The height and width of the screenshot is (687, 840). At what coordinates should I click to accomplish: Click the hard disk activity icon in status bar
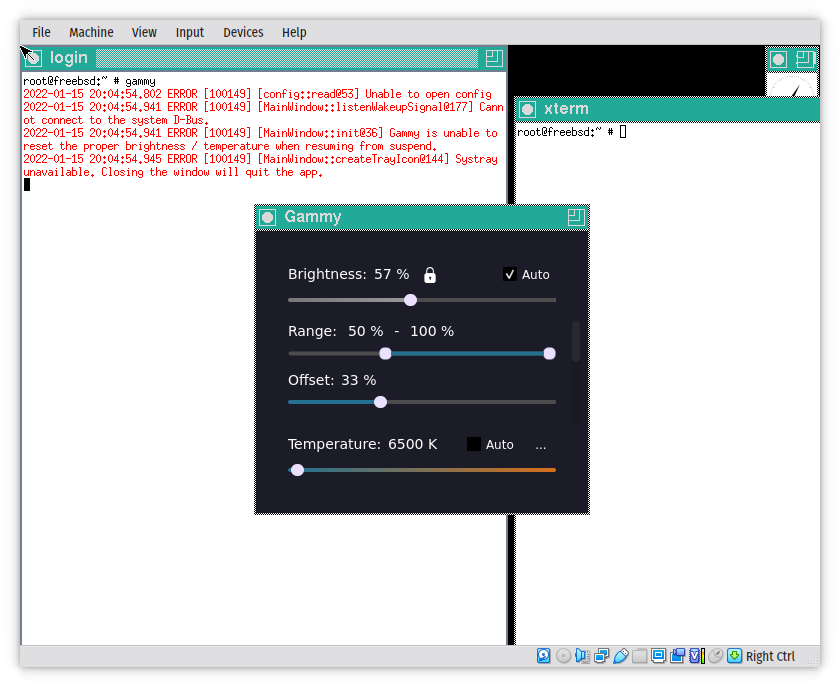point(543,656)
